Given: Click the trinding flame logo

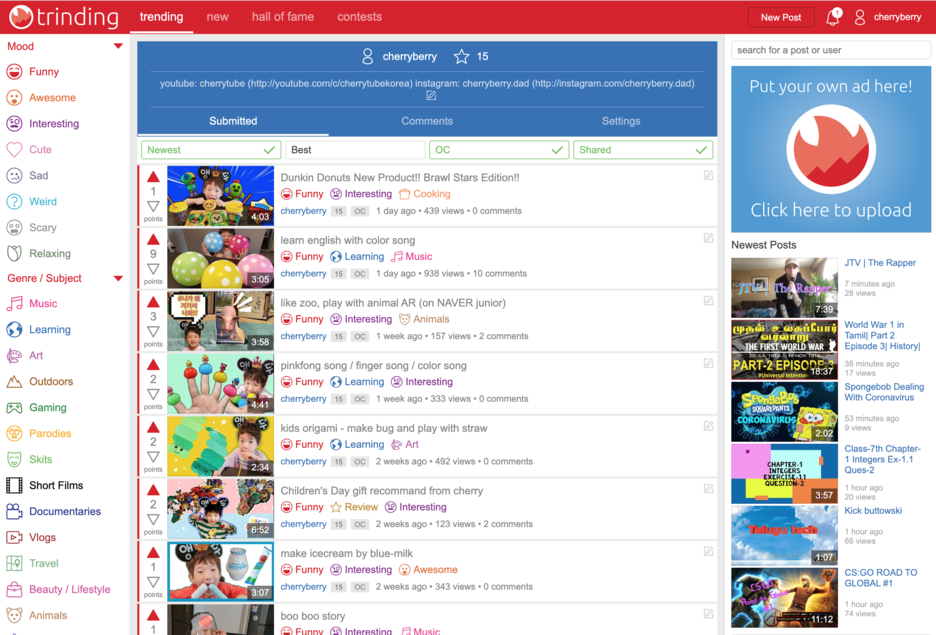Looking at the screenshot, I should pos(20,17).
